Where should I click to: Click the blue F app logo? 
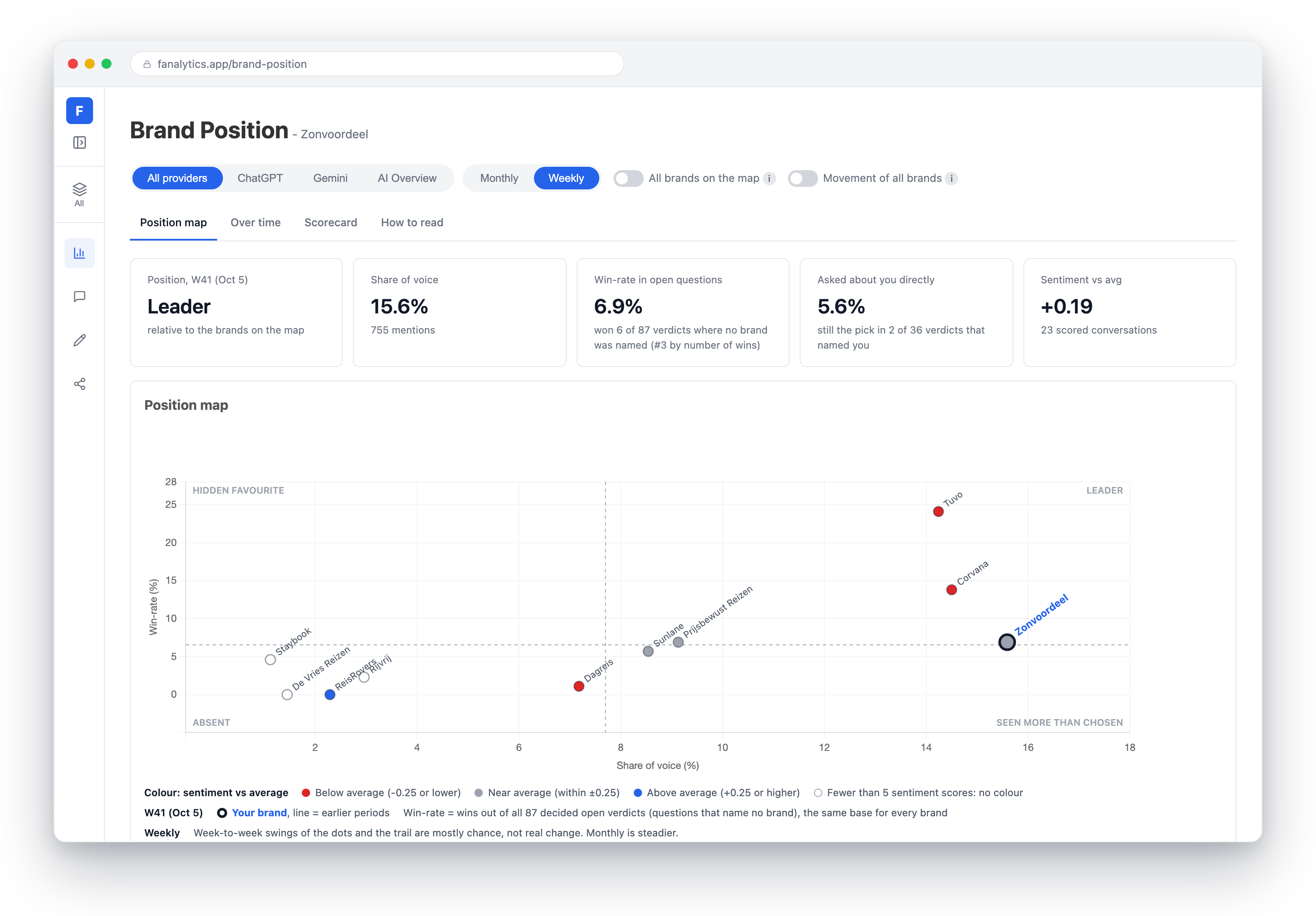click(79, 111)
